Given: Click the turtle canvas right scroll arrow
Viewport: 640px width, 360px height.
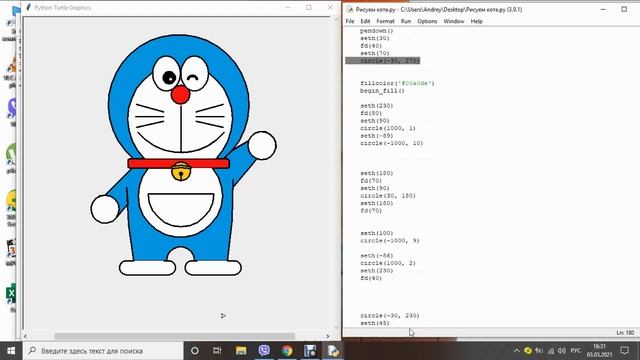Looking at the screenshot, I should coord(328,336).
